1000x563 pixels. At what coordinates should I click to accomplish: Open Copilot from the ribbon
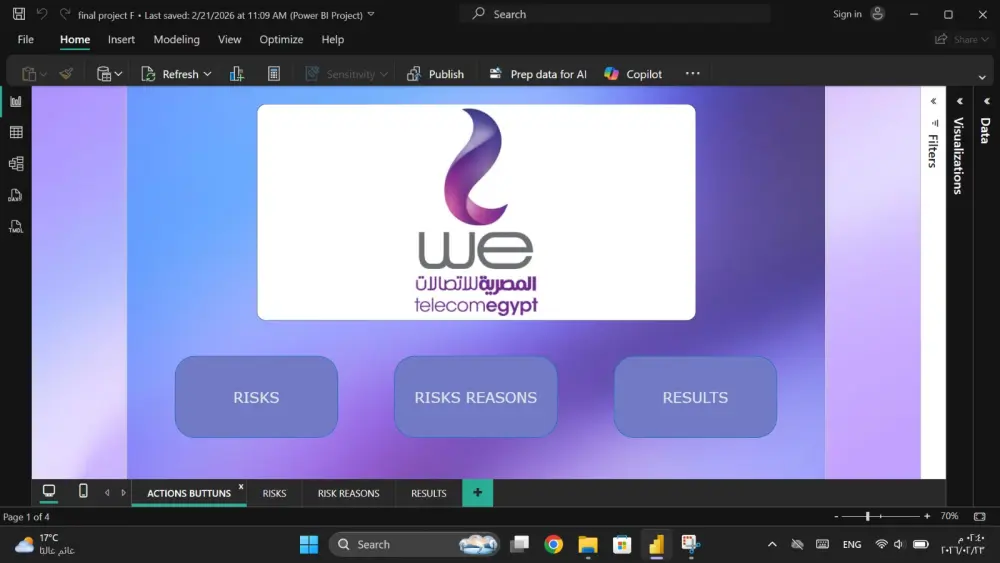pos(633,74)
